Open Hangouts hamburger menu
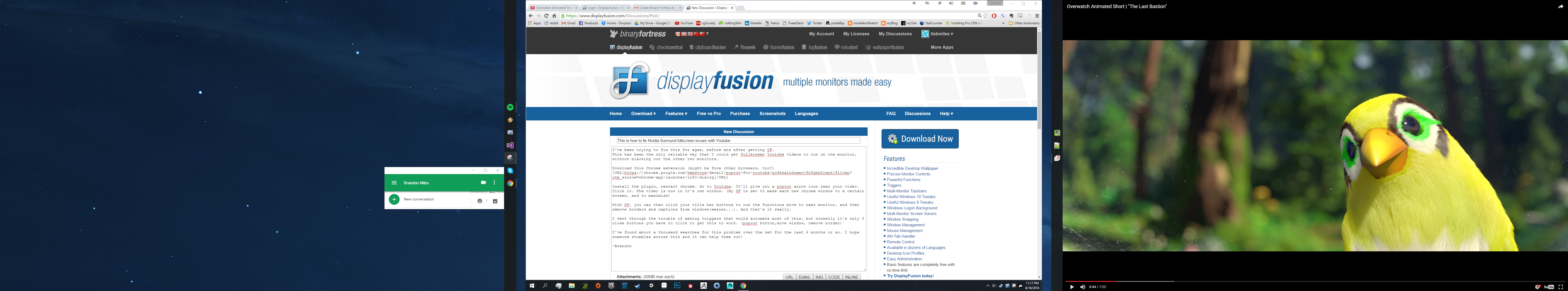The image size is (1568, 291). tap(394, 182)
